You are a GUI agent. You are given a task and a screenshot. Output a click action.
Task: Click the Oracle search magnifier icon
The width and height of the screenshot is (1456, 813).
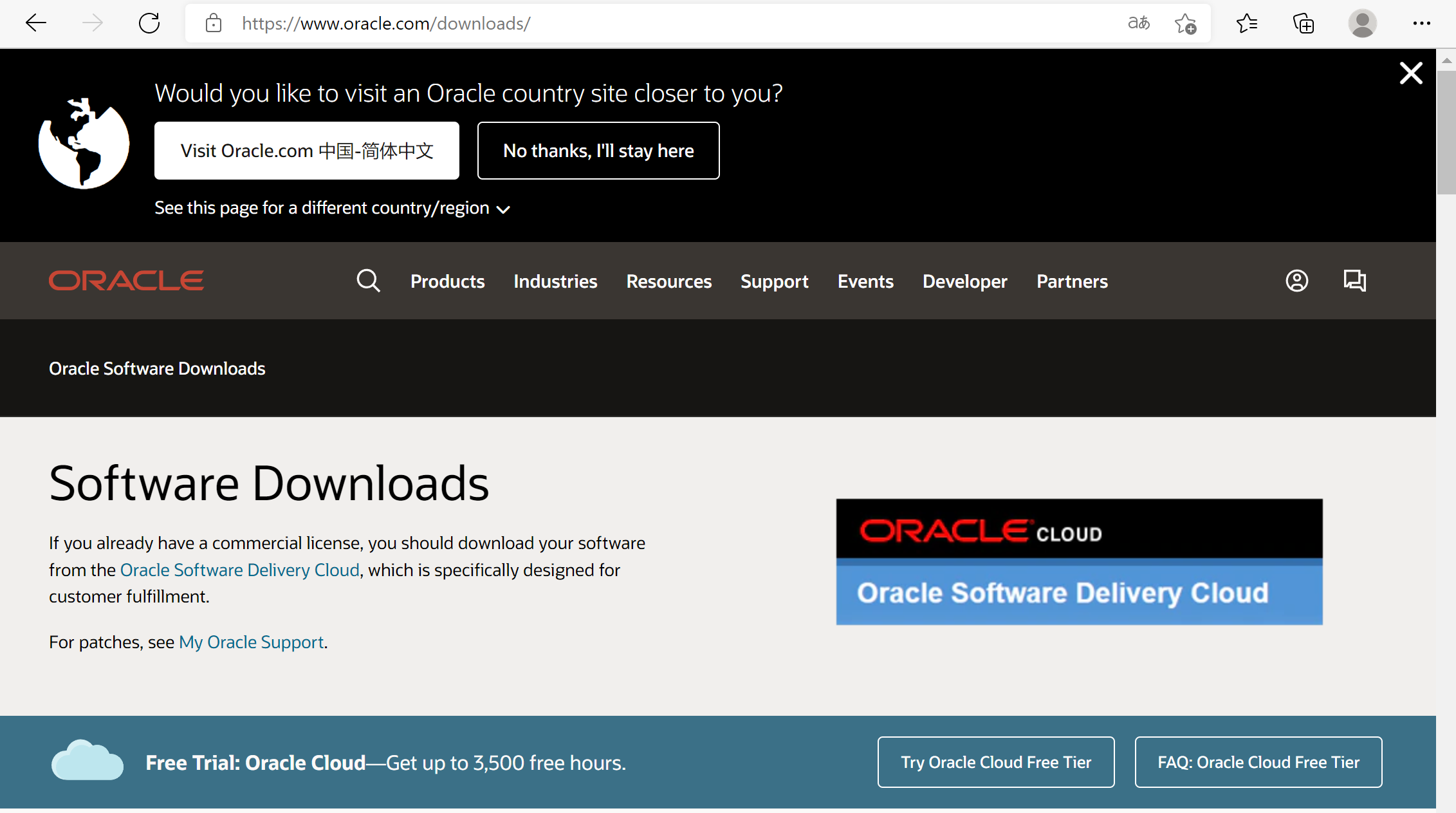(368, 281)
